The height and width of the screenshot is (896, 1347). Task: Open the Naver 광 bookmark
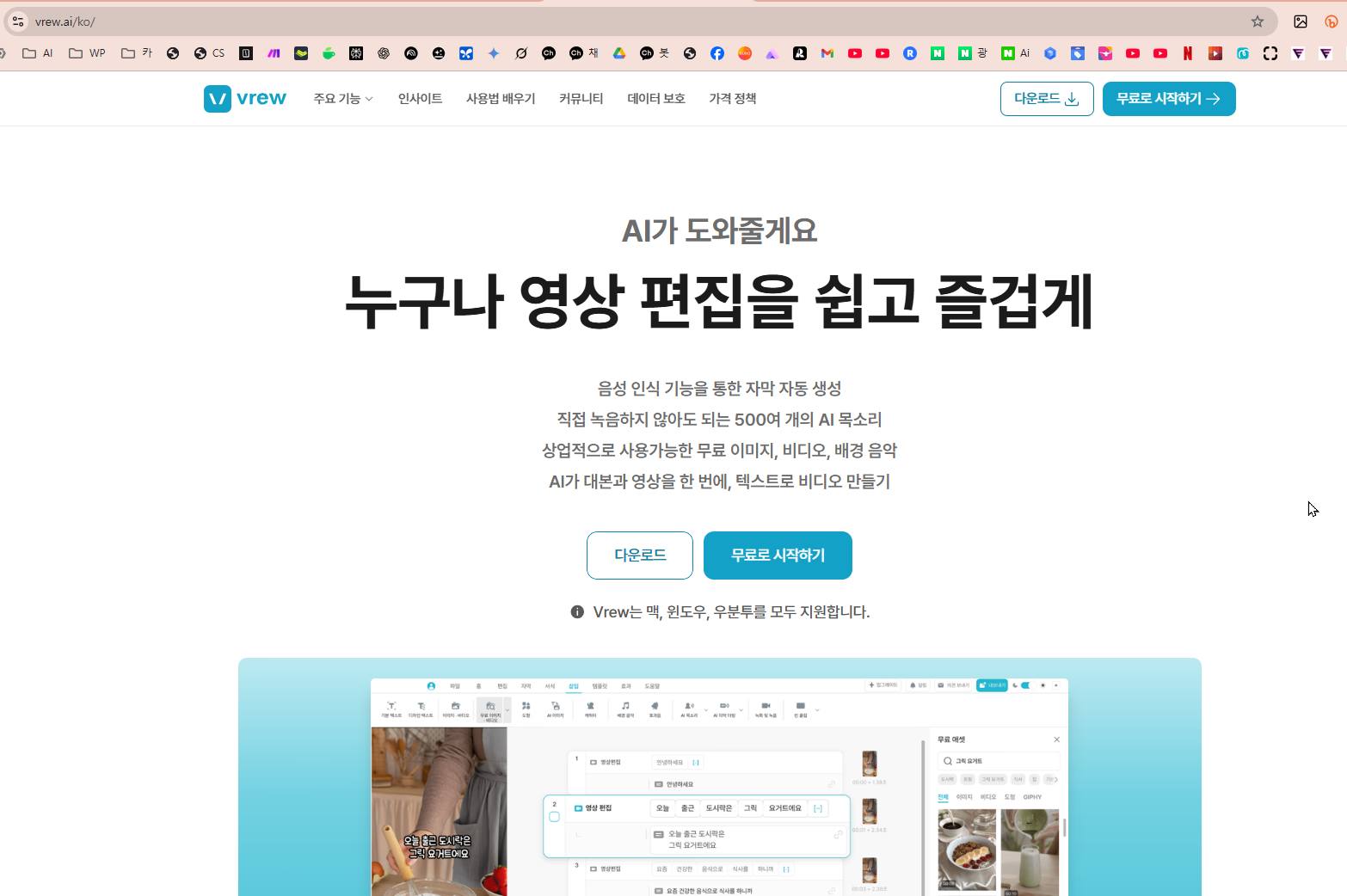[x=973, y=53]
